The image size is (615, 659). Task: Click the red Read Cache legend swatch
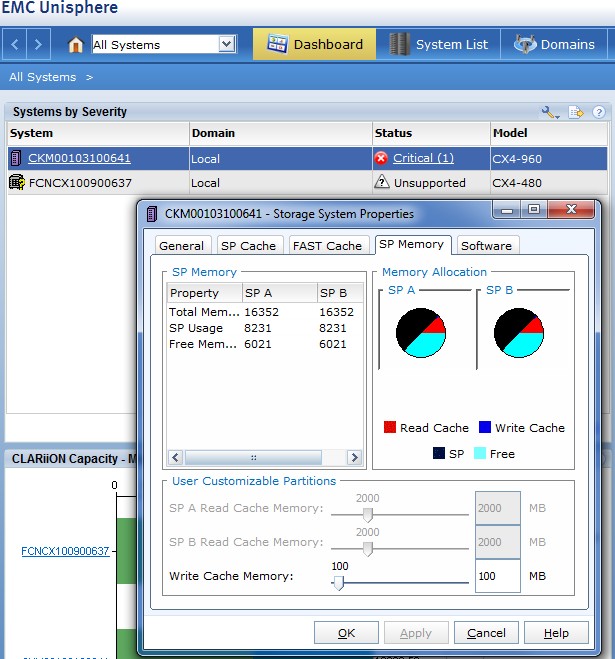point(390,427)
